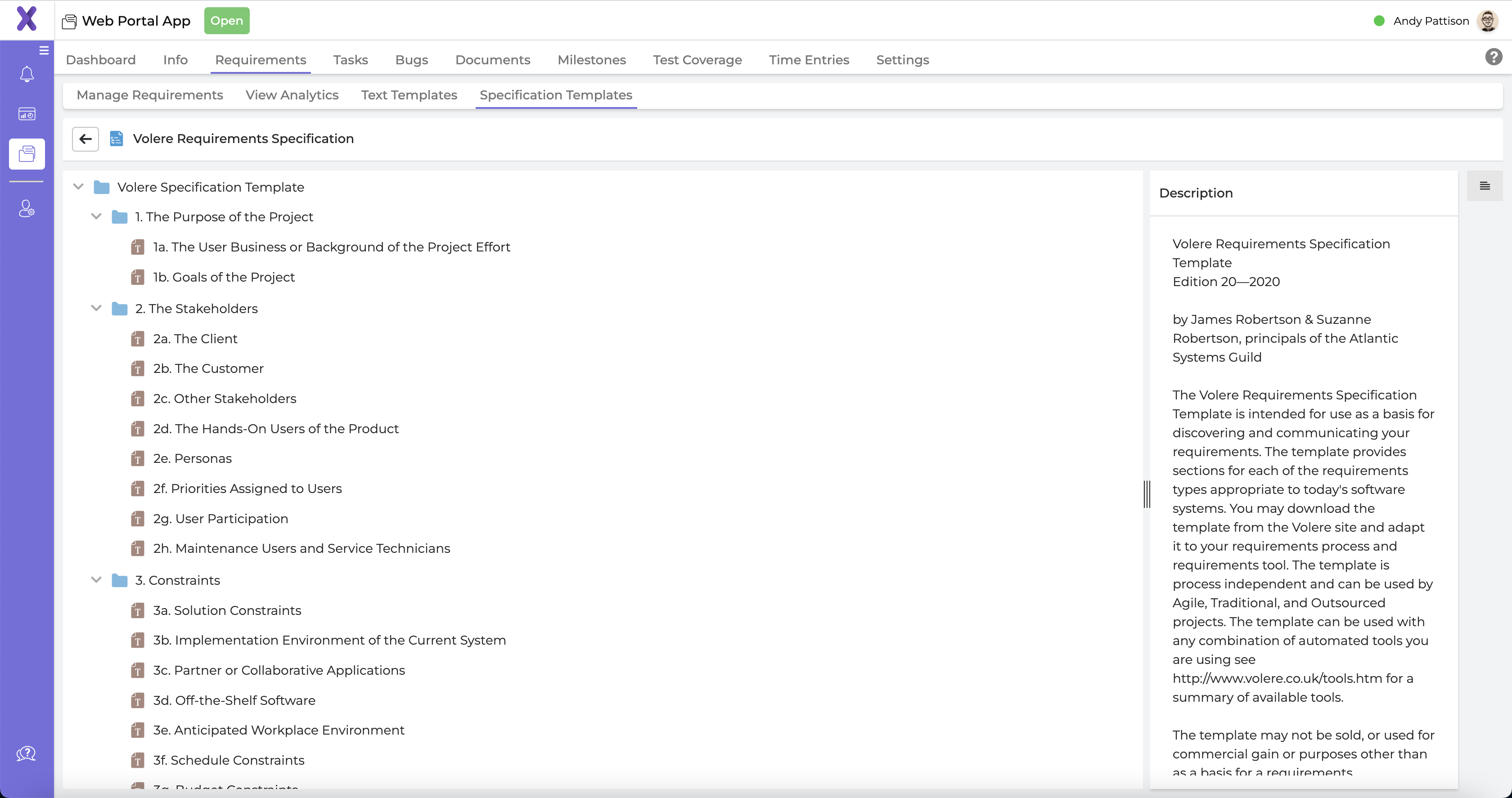This screenshot has height=798, width=1512.
Task: Collapse the Purpose of the Project section
Action: (96, 216)
